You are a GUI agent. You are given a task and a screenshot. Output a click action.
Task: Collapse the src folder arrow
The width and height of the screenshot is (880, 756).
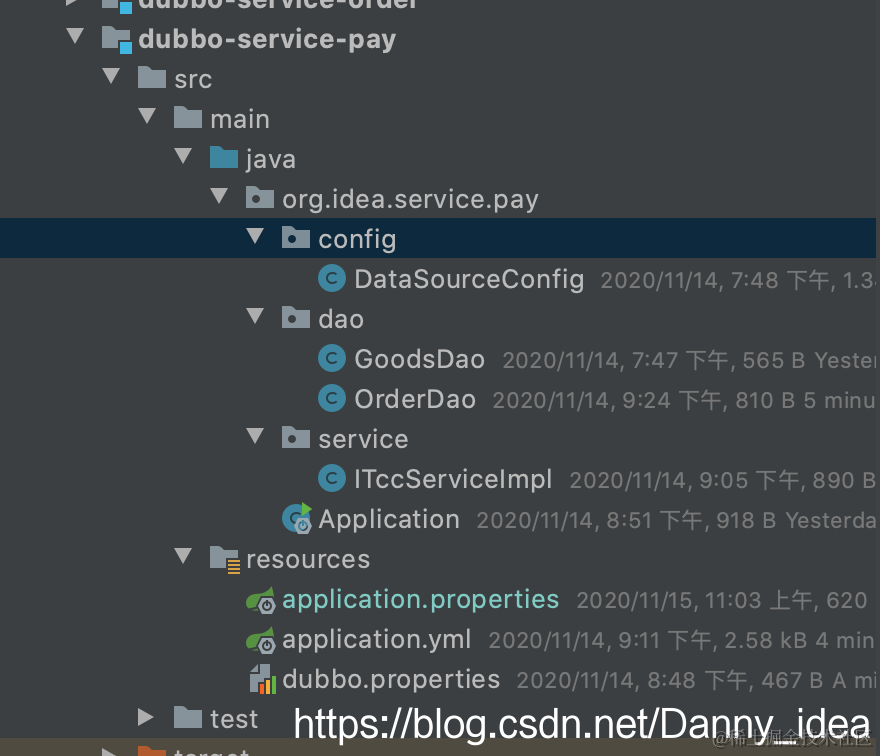pos(111,76)
